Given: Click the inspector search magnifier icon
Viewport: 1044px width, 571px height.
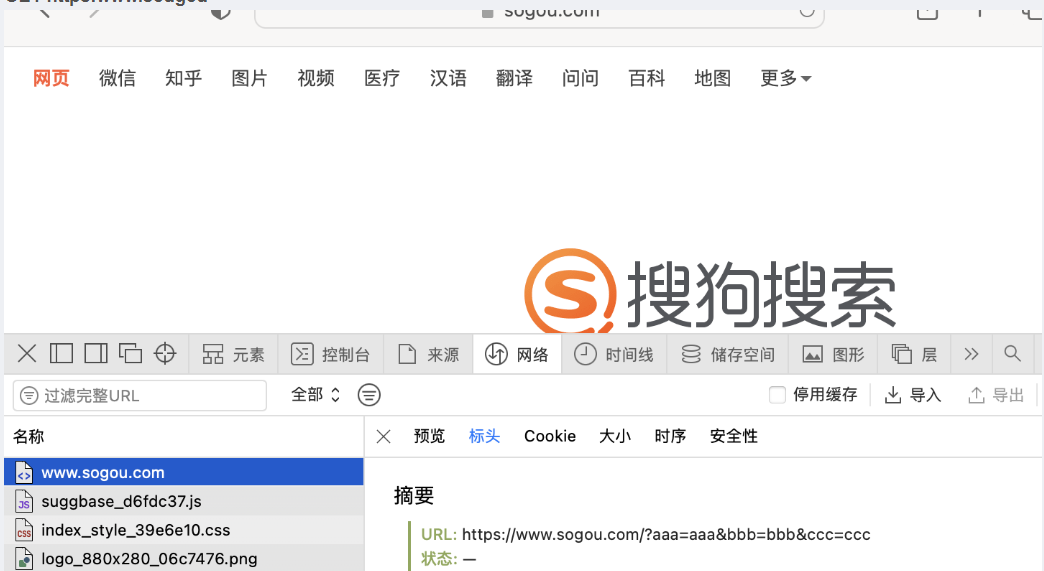Looking at the screenshot, I should (1012, 353).
